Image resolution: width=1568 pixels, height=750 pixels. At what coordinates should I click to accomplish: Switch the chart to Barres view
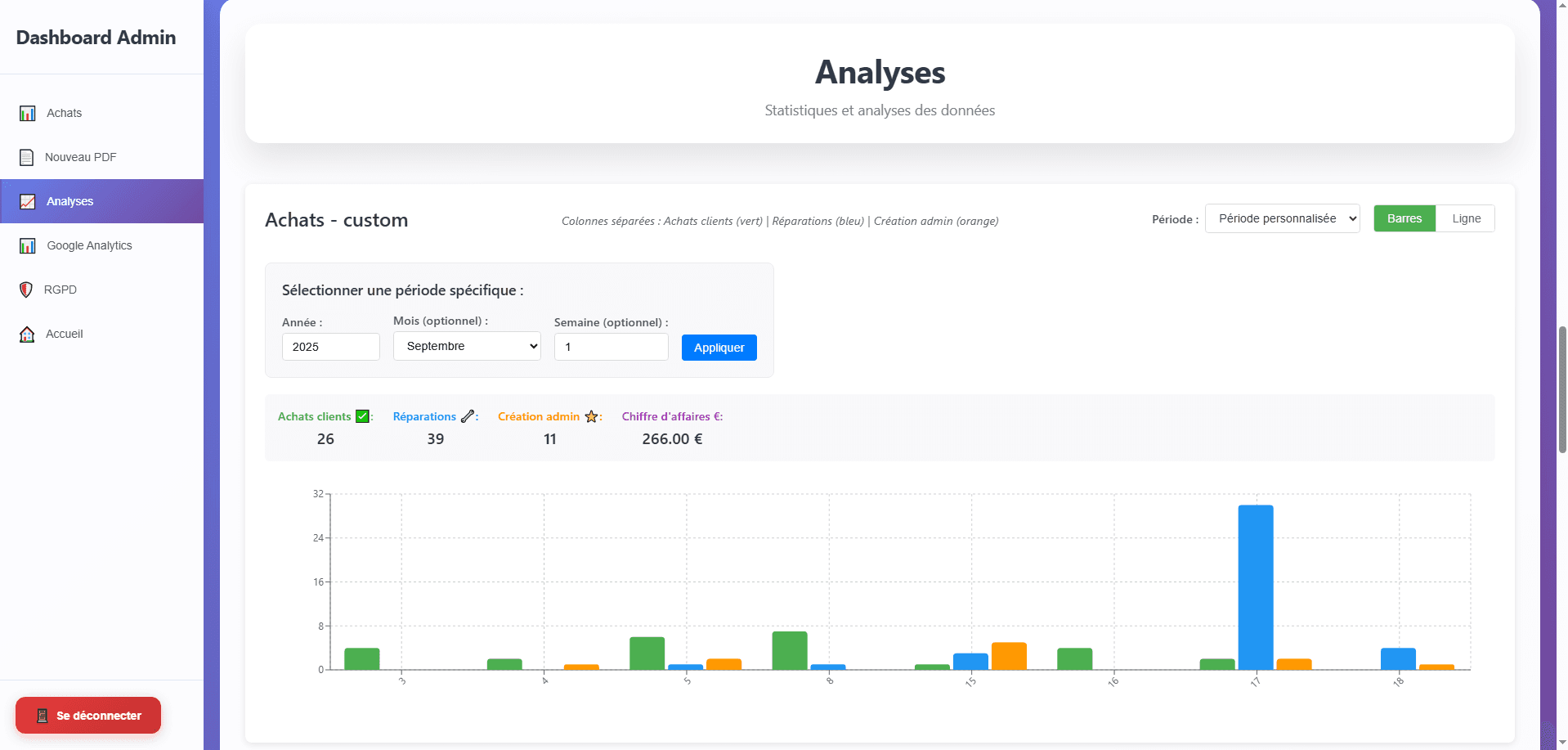[x=1404, y=218]
